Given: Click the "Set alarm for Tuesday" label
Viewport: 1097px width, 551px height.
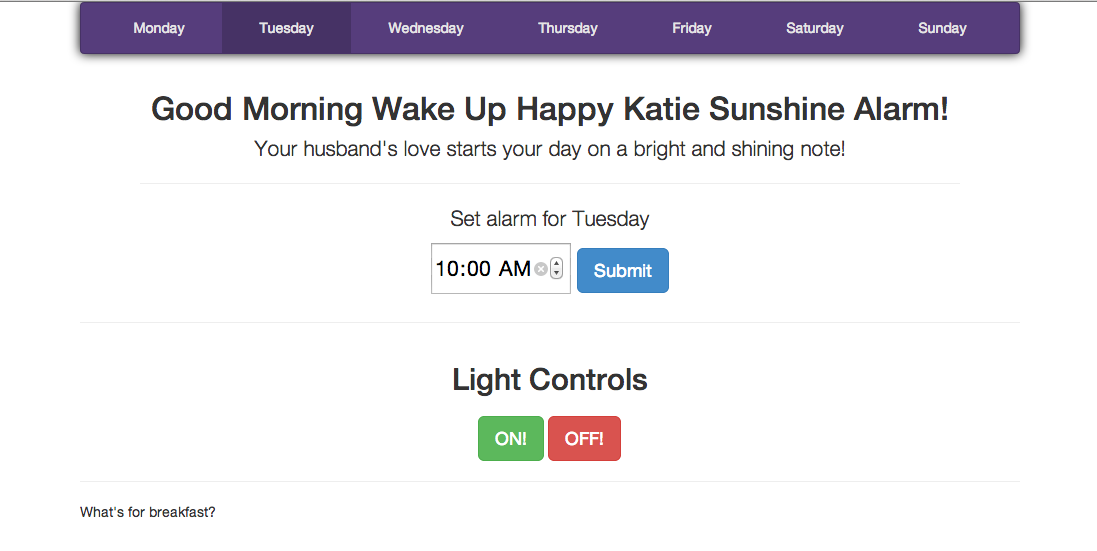Looking at the screenshot, I should click(x=550, y=218).
